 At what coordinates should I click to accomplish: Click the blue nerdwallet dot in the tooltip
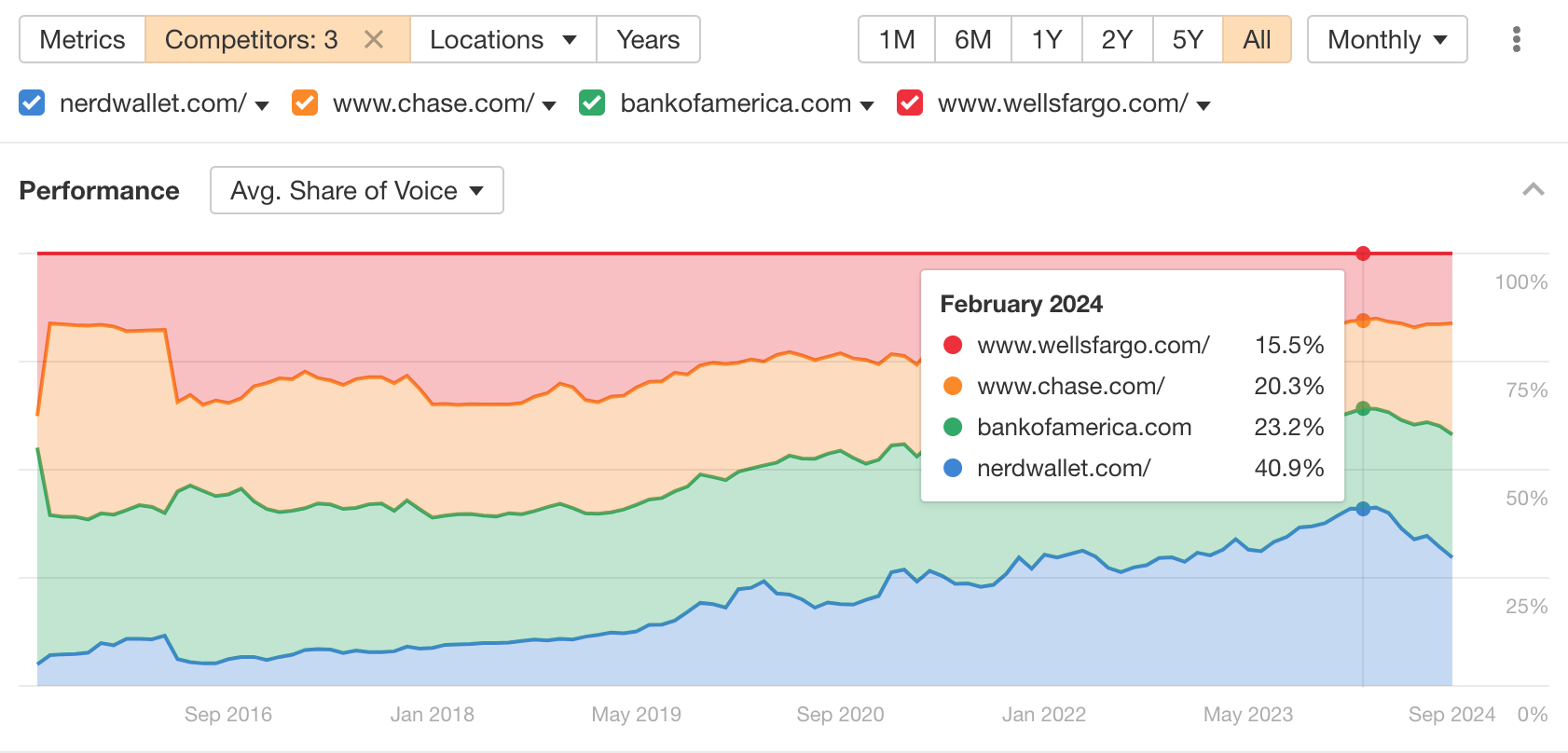(x=952, y=468)
